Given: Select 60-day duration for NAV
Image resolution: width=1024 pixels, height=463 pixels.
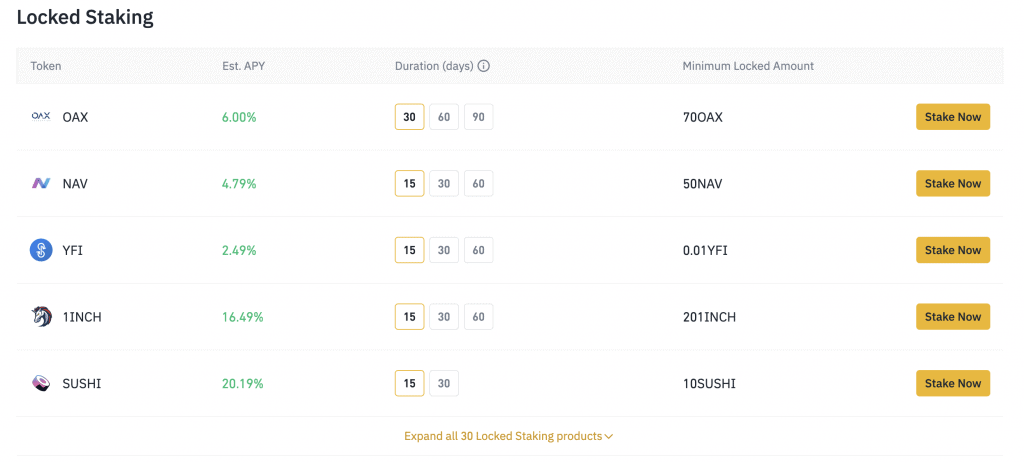Looking at the screenshot, I should 479,184.
